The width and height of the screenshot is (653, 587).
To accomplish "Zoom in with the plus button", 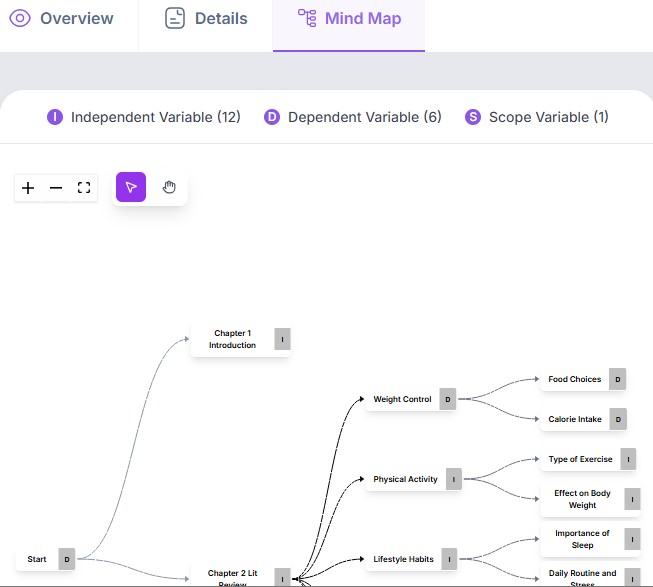I will 28,188.
